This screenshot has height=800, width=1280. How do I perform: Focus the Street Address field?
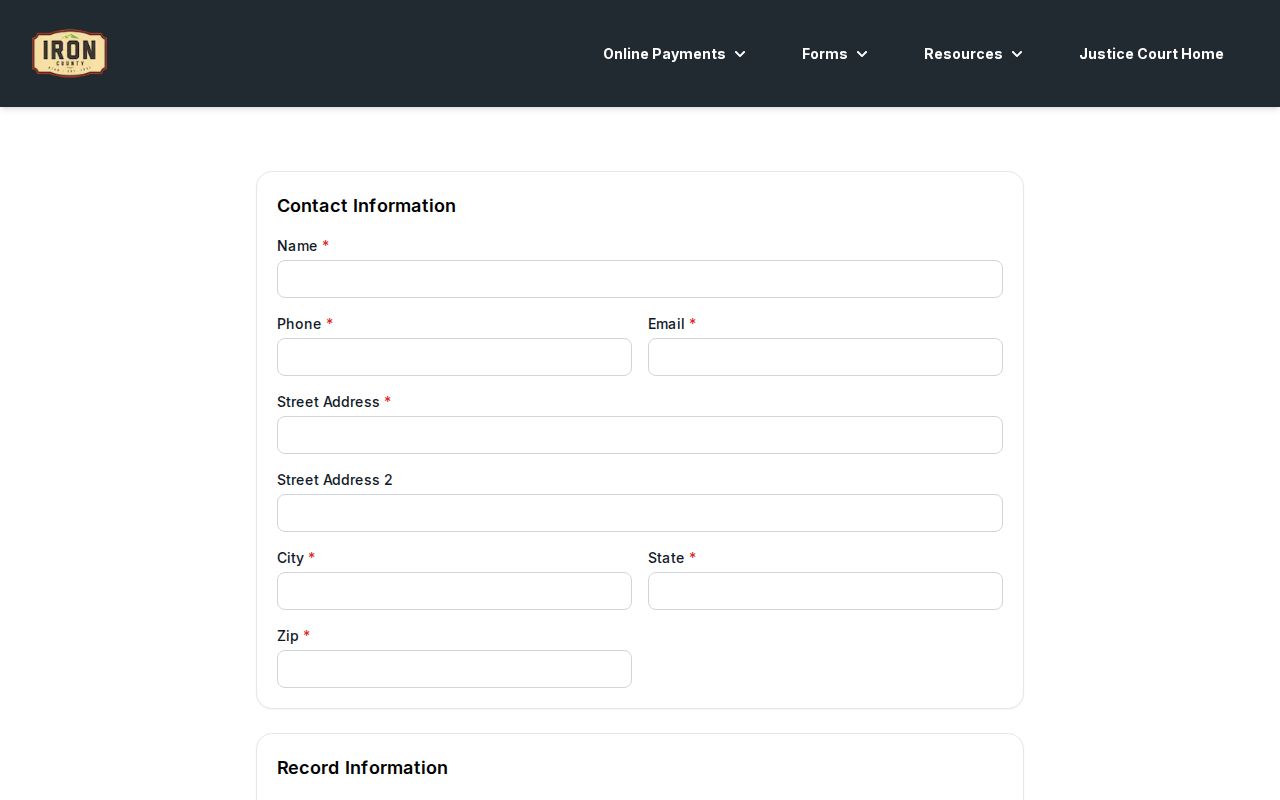click(640, 435)
